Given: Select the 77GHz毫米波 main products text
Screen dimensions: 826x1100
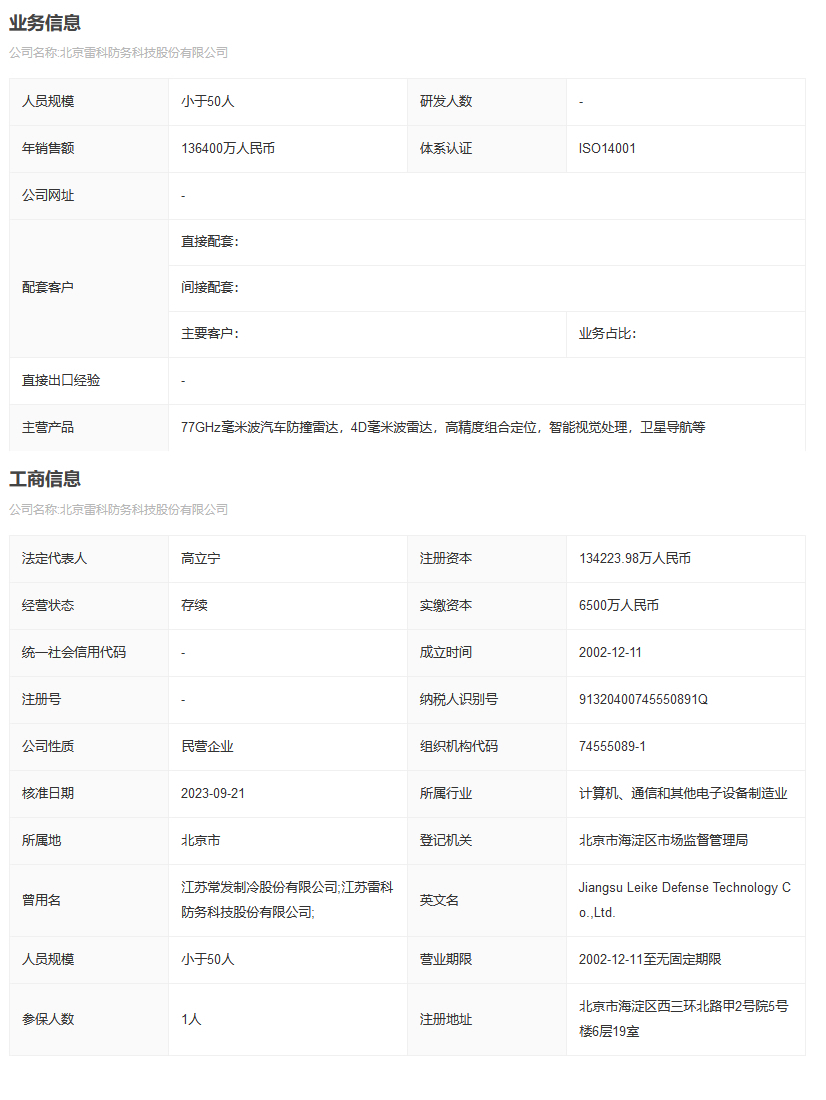Looking at the screenshot, I should pos(443,428).
